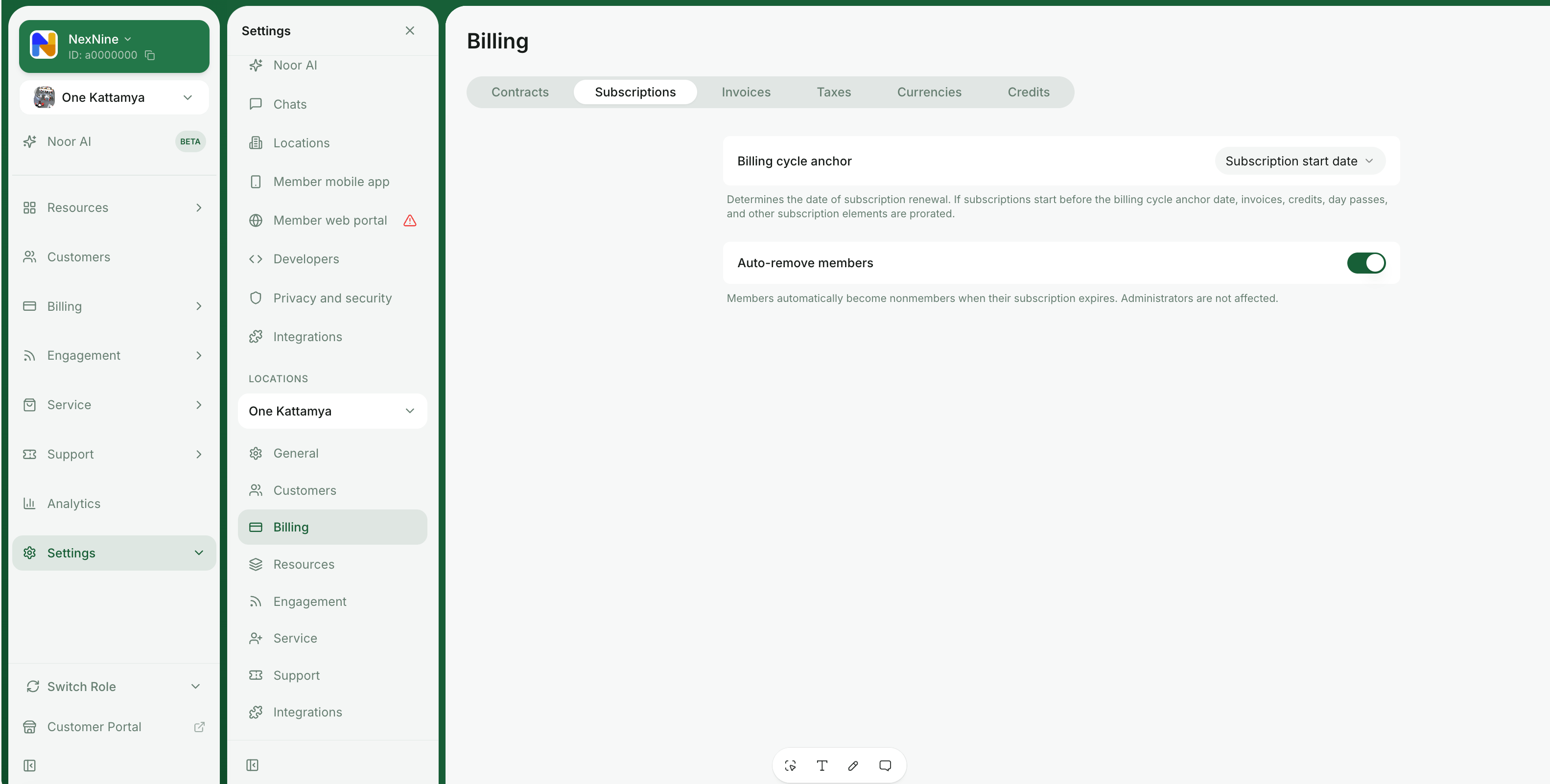Screen dimensions: 1550x784
Task: Open global Integrations settings
Action: [x=332, y=336]
